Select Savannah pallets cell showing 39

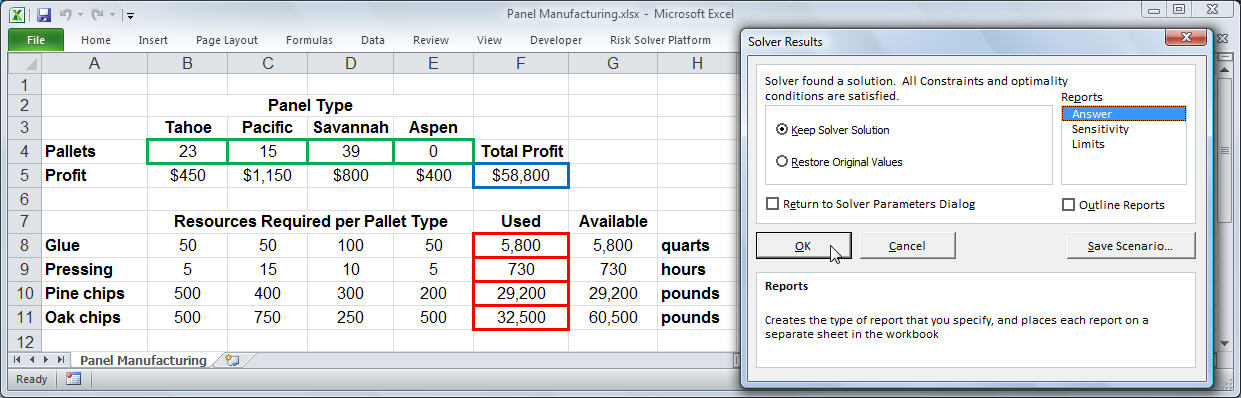[349, 151]
